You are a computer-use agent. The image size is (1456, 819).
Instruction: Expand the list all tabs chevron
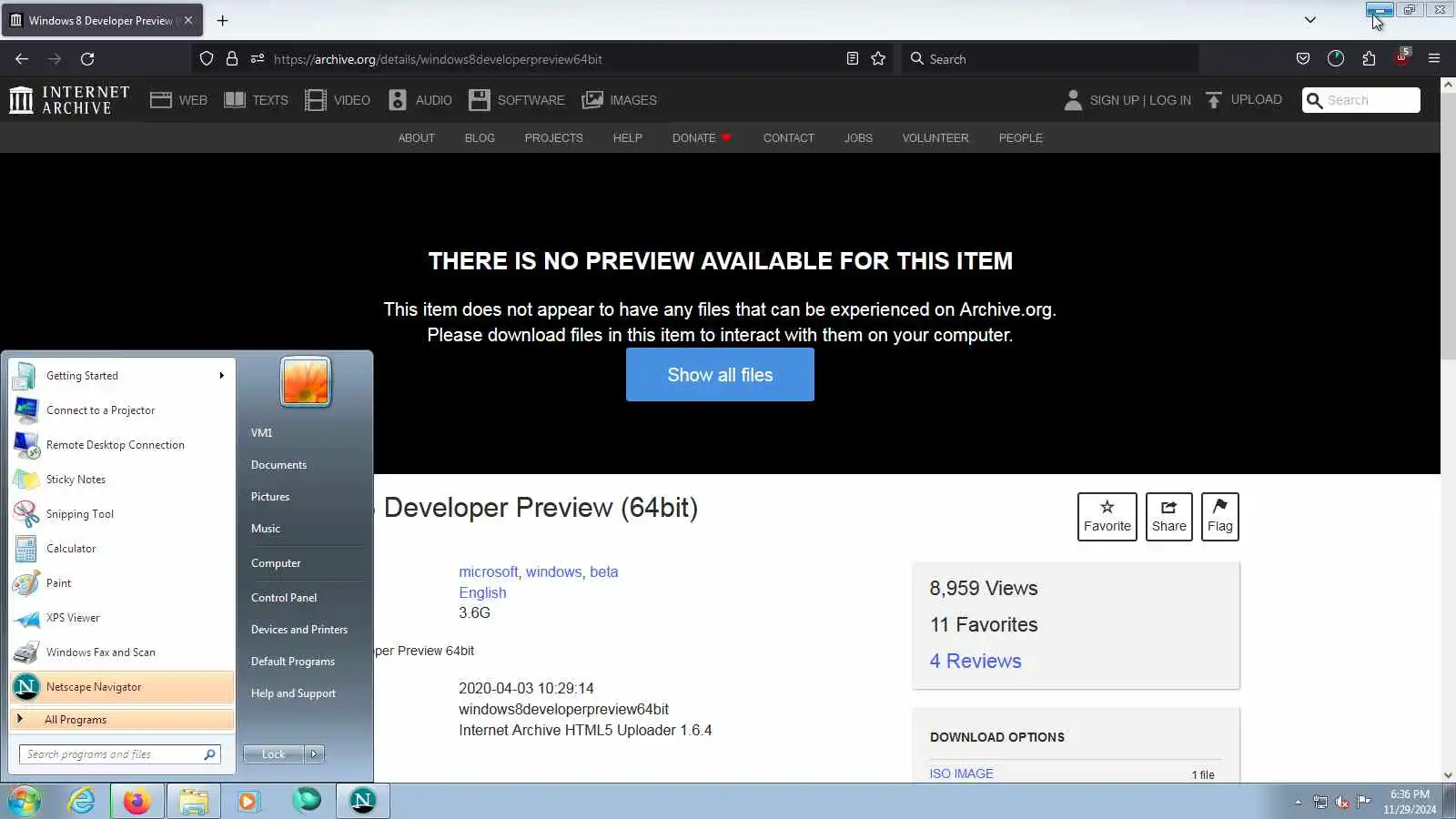[1310, 20]
